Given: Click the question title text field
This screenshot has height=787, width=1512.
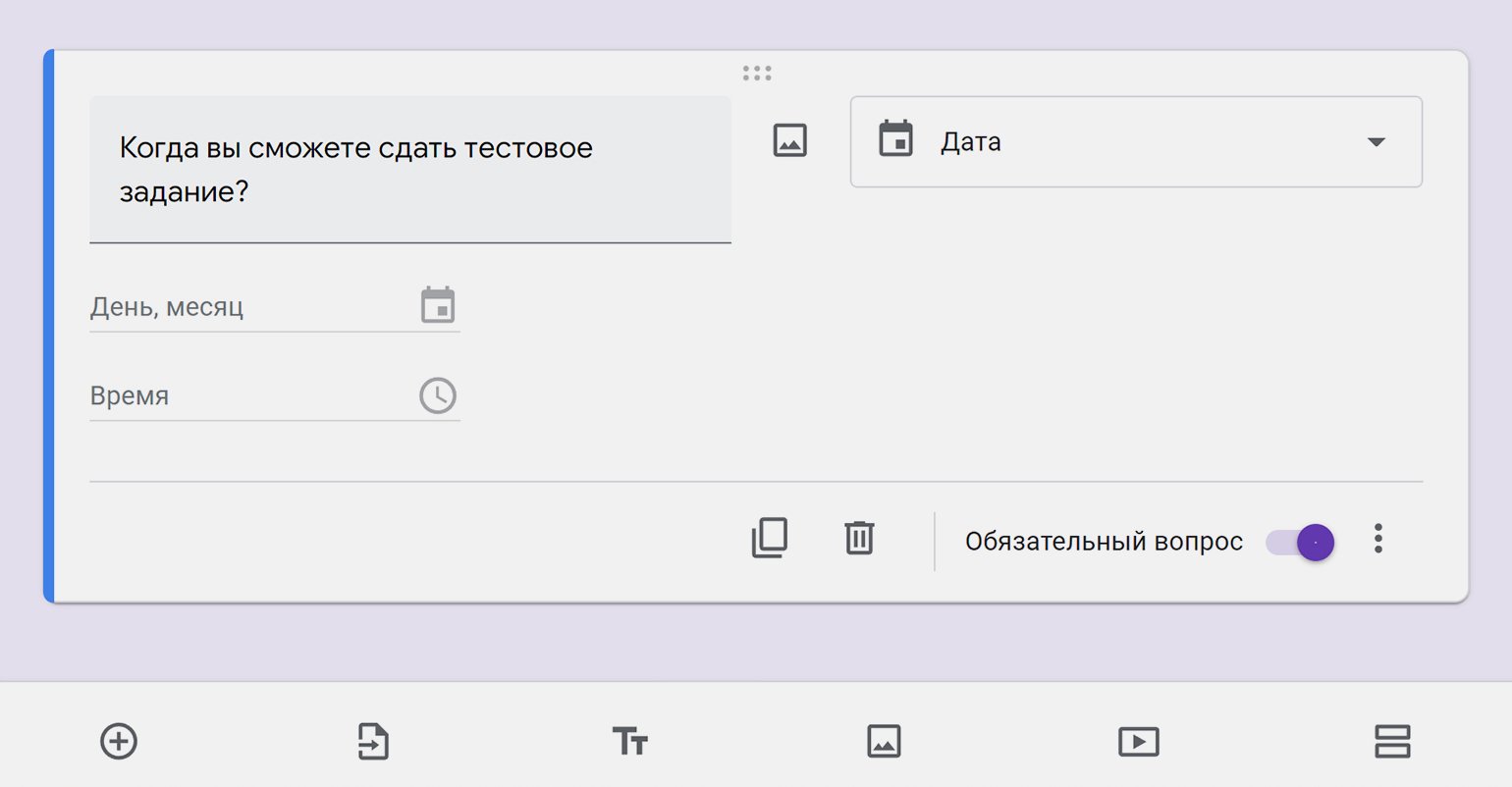Looking at the screenshot, I should click(x=410, y=169).
